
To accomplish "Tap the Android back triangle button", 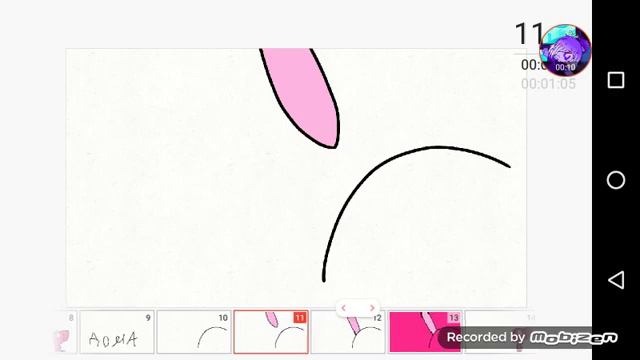I will pos(616,280).
